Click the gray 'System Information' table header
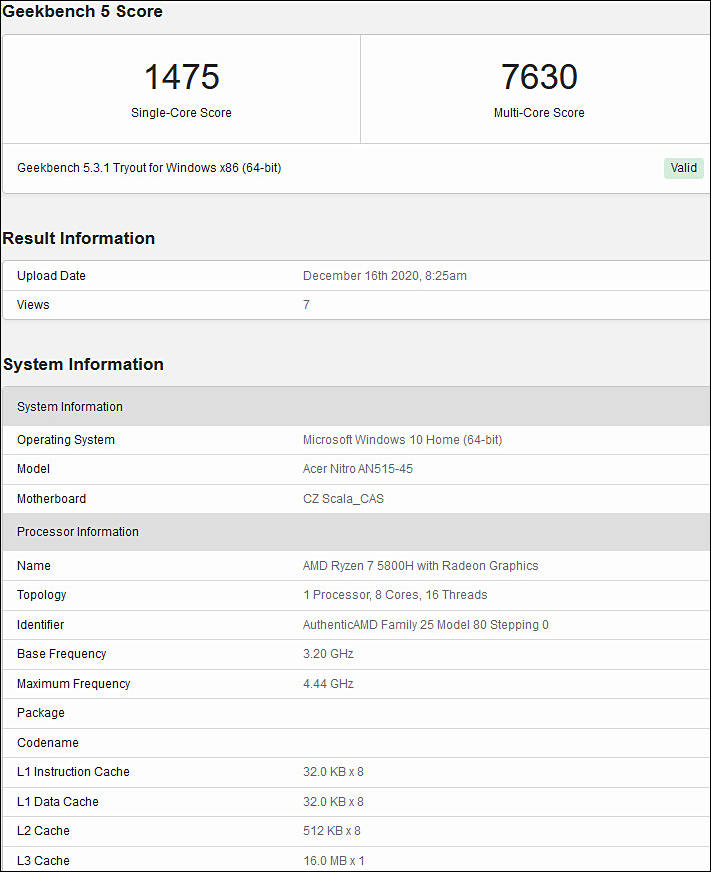This screenshot has width=711, height=872. tap(70, 407)
